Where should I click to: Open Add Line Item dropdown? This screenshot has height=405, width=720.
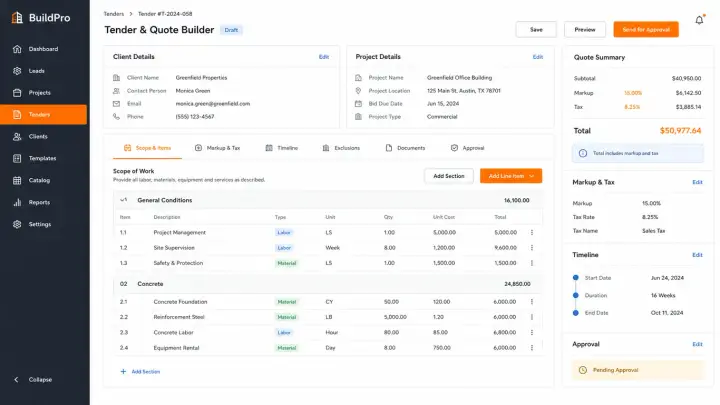tap(511, 176)
